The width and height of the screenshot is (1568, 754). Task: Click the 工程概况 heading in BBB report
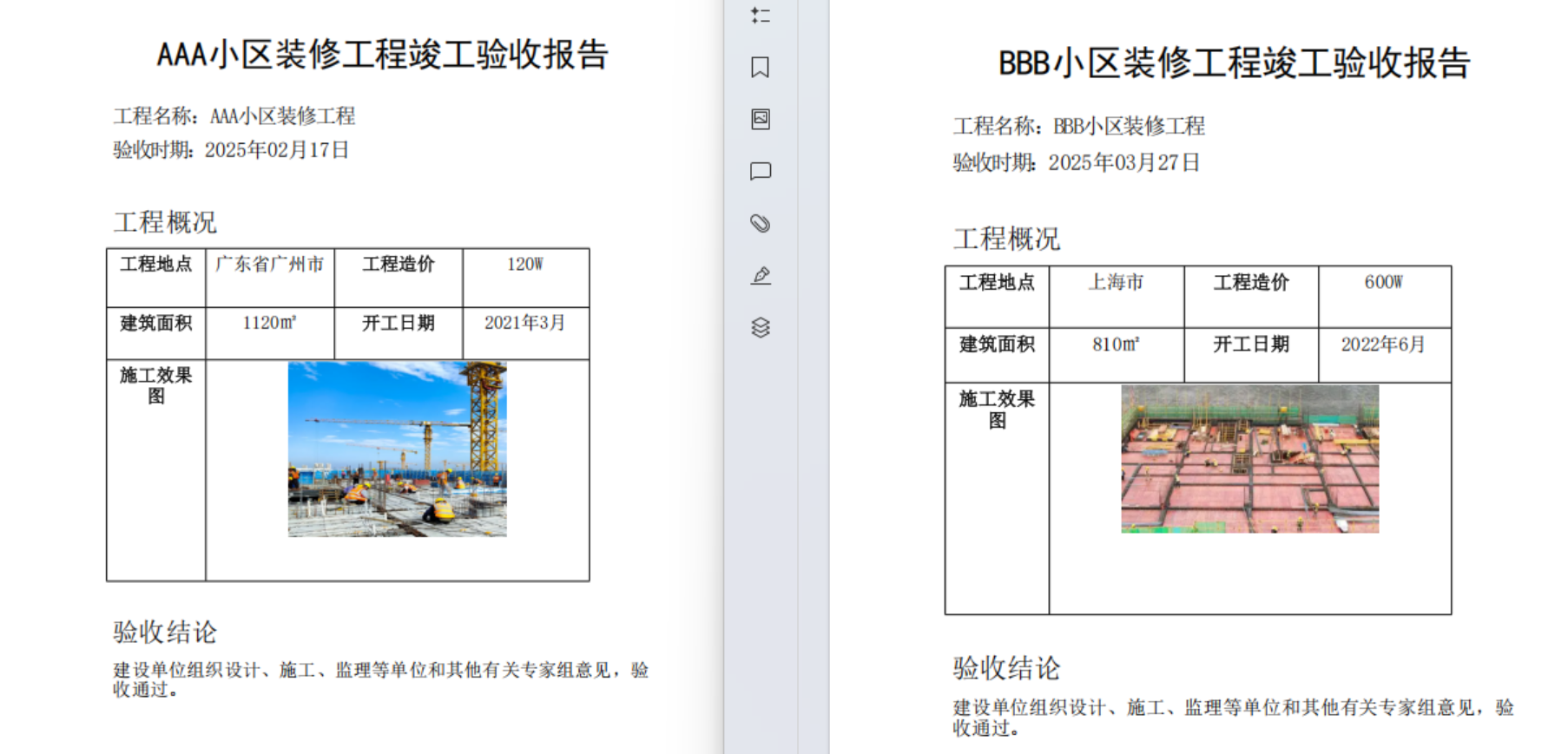(1006, 239)
